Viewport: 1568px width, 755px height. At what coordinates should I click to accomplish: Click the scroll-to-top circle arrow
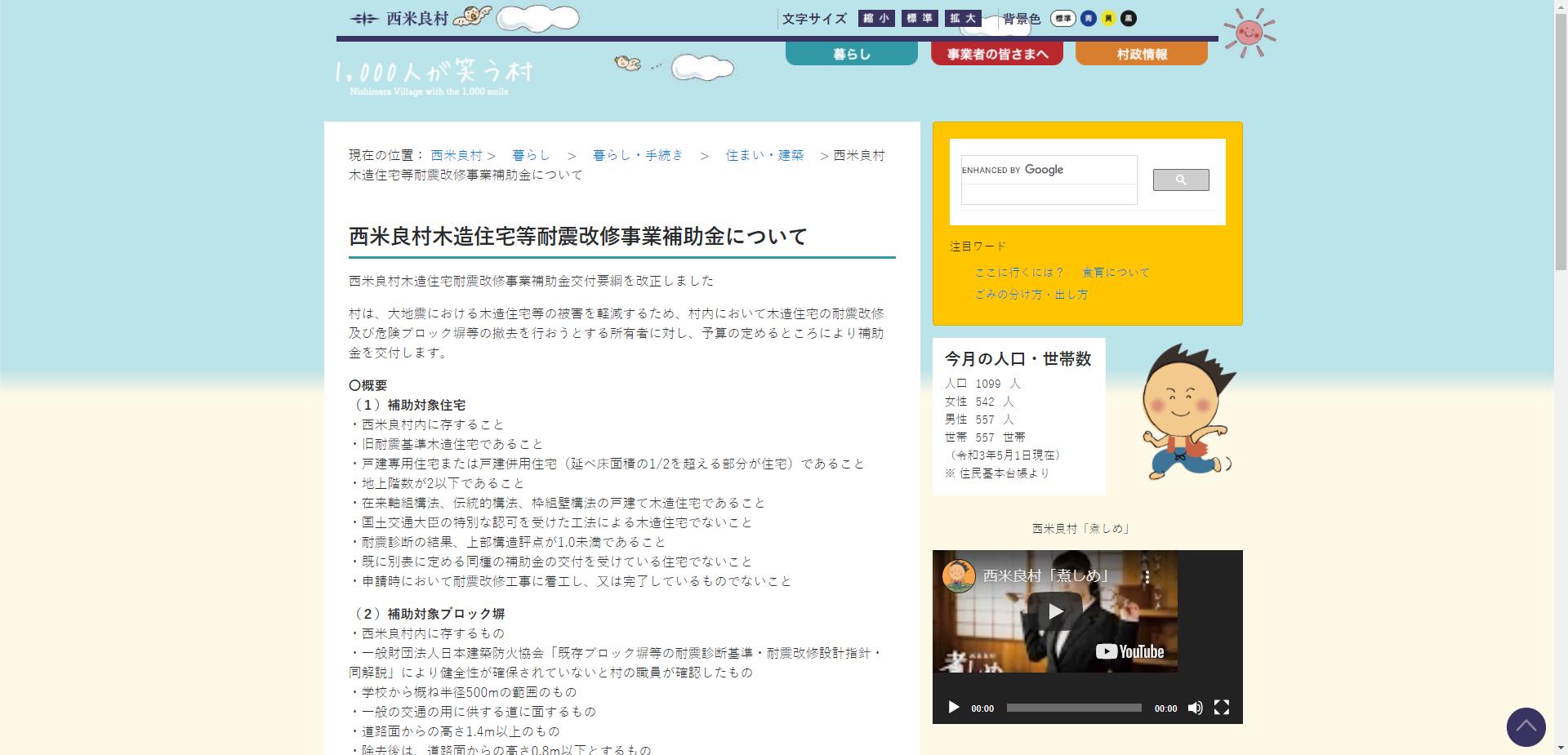pos(1526,726)
